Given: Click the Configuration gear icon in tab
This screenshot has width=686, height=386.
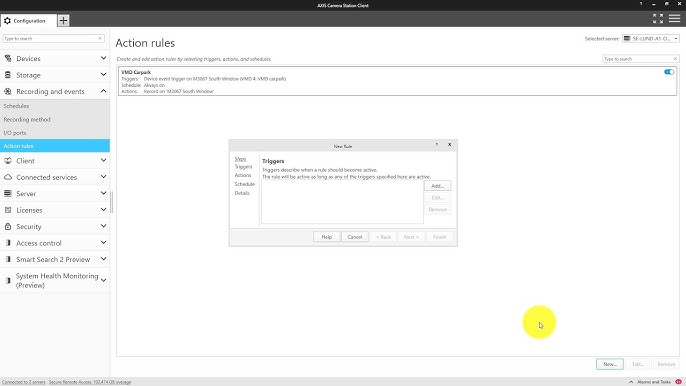Looking at the screenshot, I should [x=7, y=21].
